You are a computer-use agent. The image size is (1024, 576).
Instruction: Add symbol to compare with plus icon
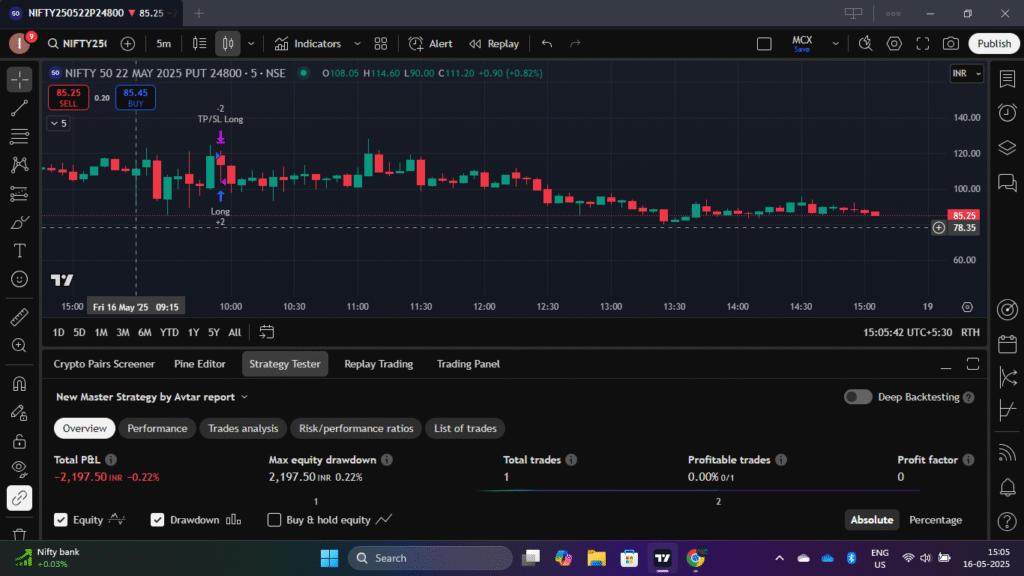pos(128,44)
